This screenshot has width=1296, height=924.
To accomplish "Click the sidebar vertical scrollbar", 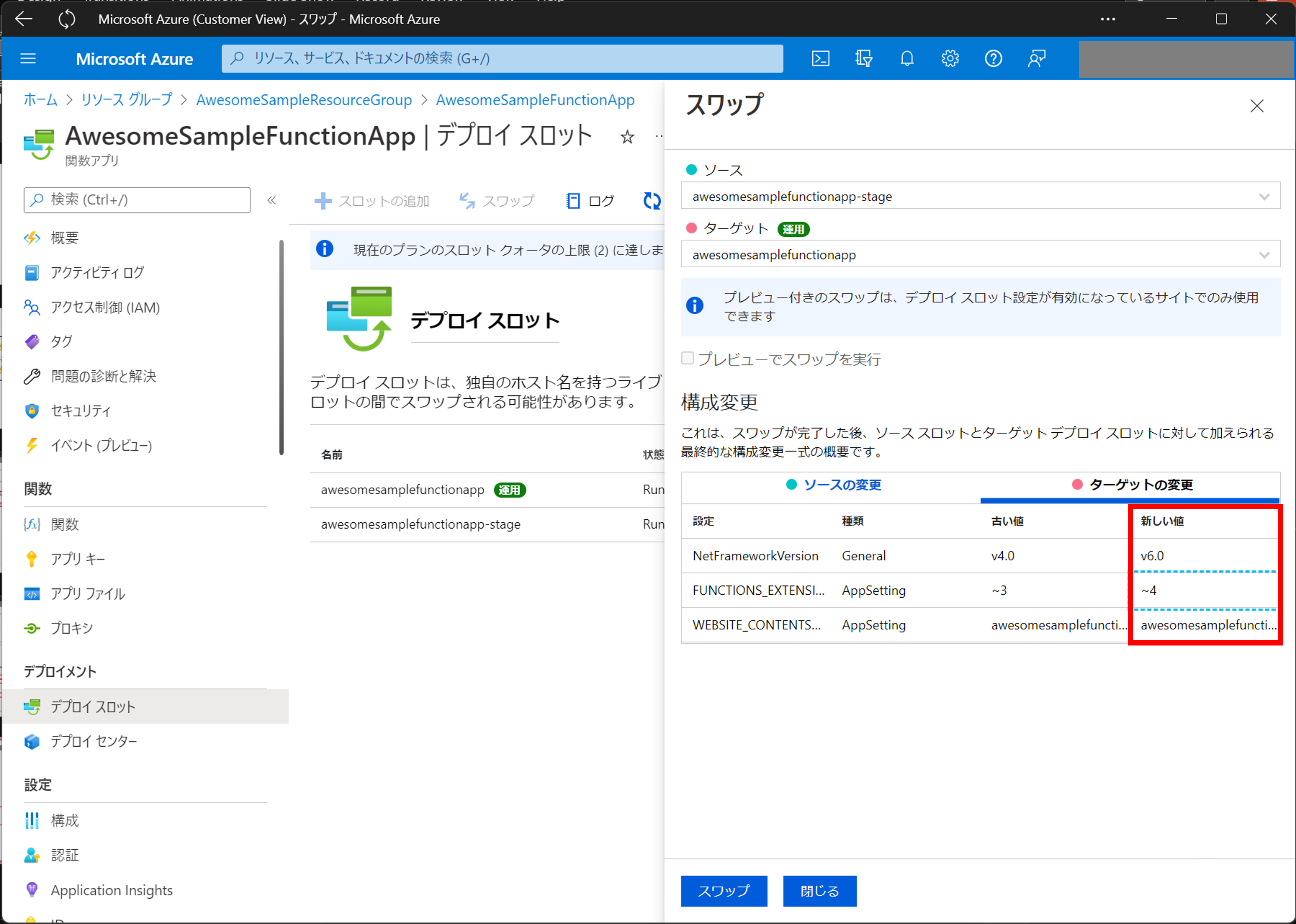I will [x=281, y=347].
